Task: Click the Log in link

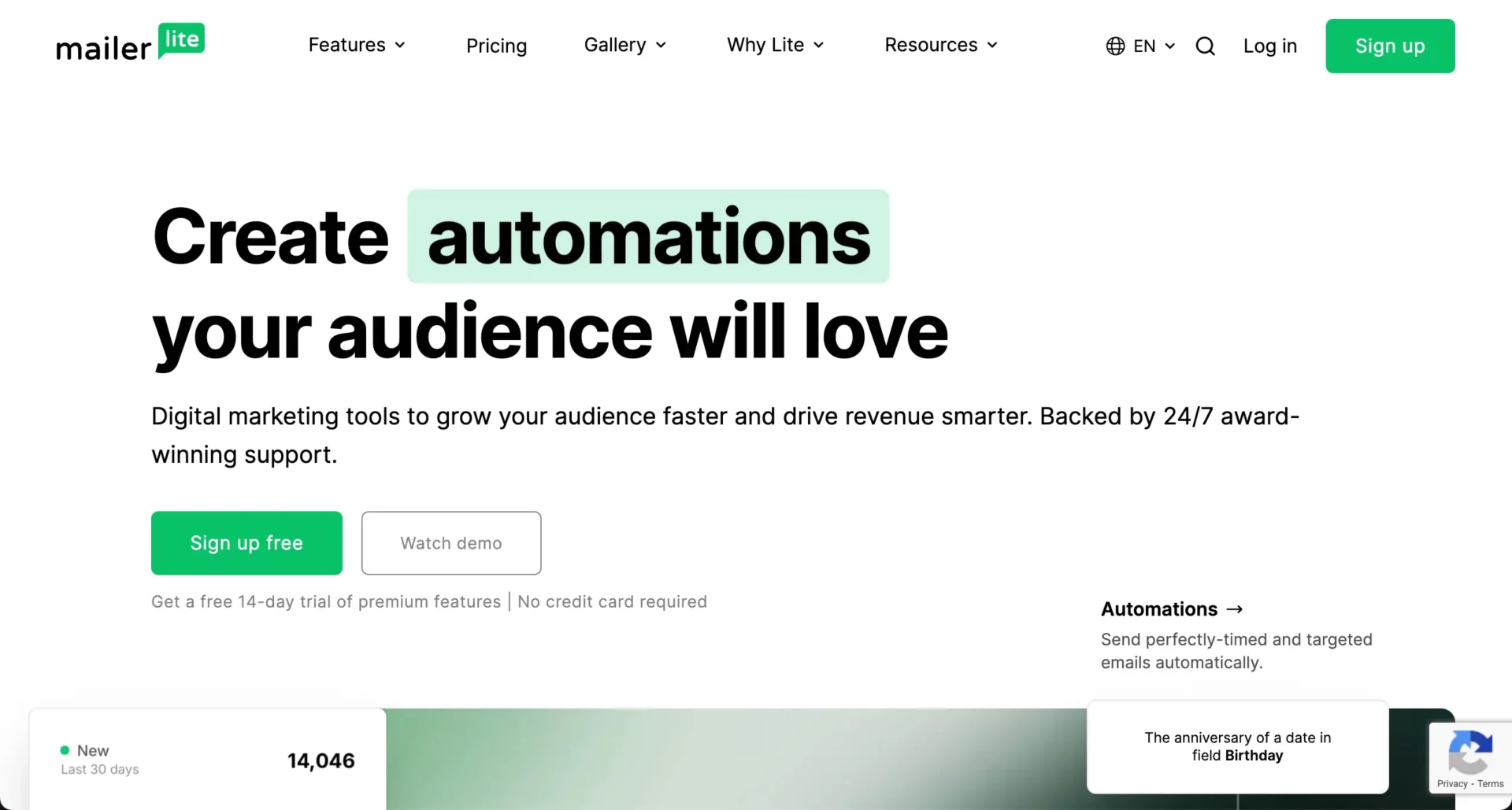Action: click(x=1269, y=46)
